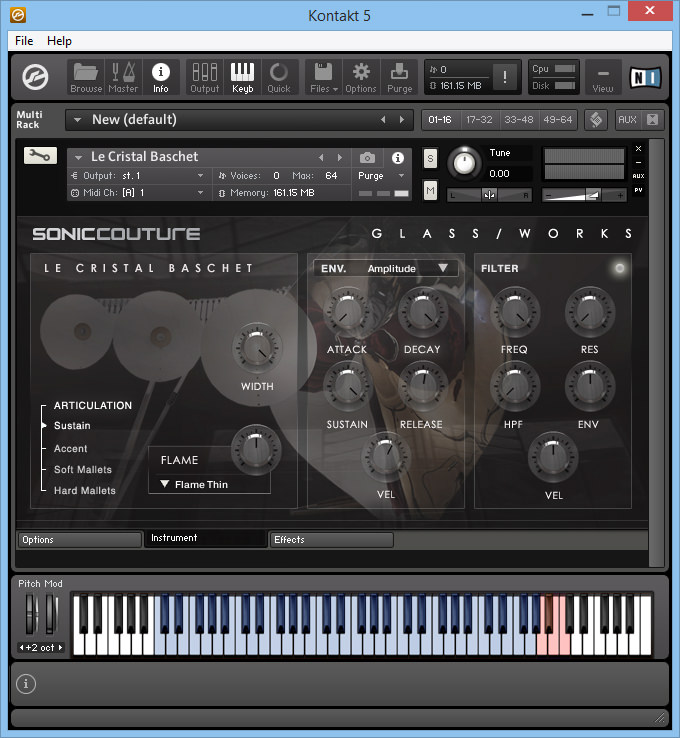Viewport: 680px width, 738px height.
Task: Click the panic exclamation button
Action: pos(505,76)
